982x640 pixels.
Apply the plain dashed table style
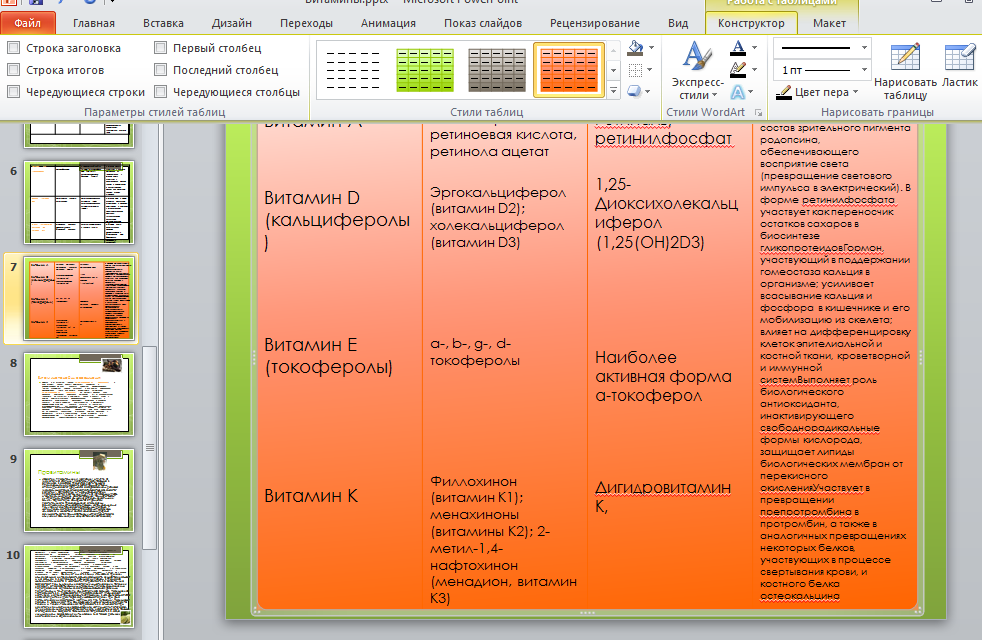(353, 70)
